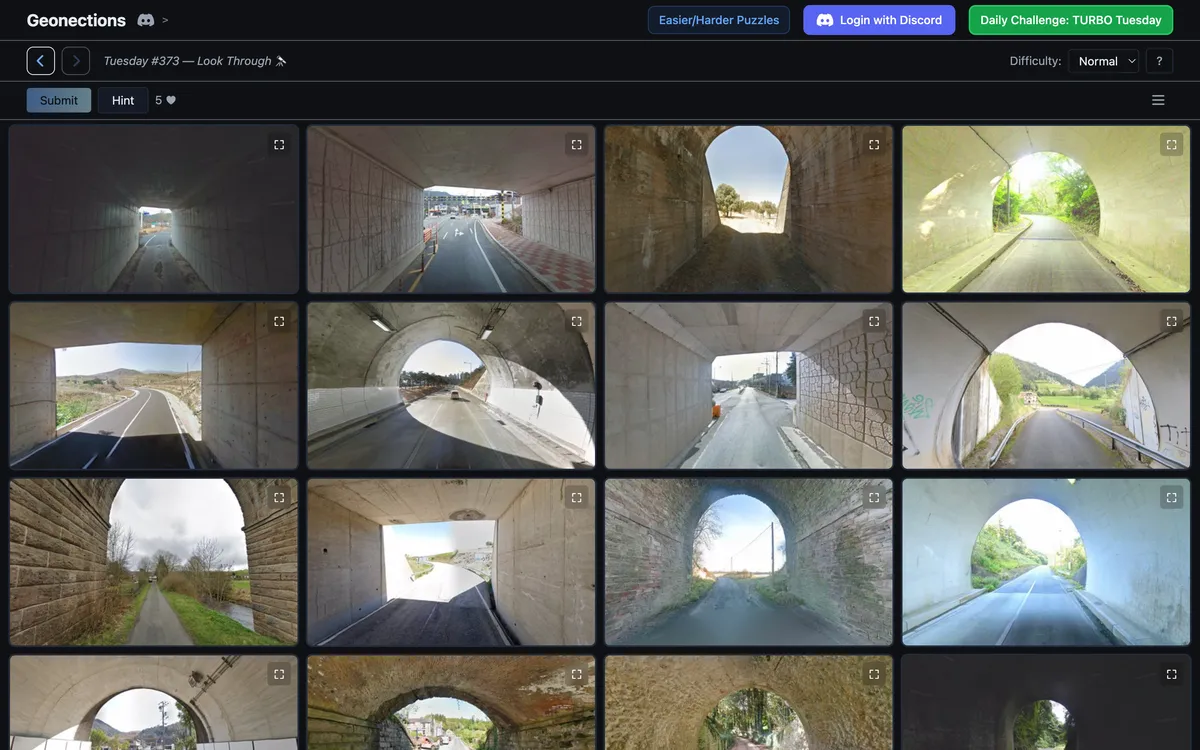Click the Geonections logo

click(x=76, y=20)
